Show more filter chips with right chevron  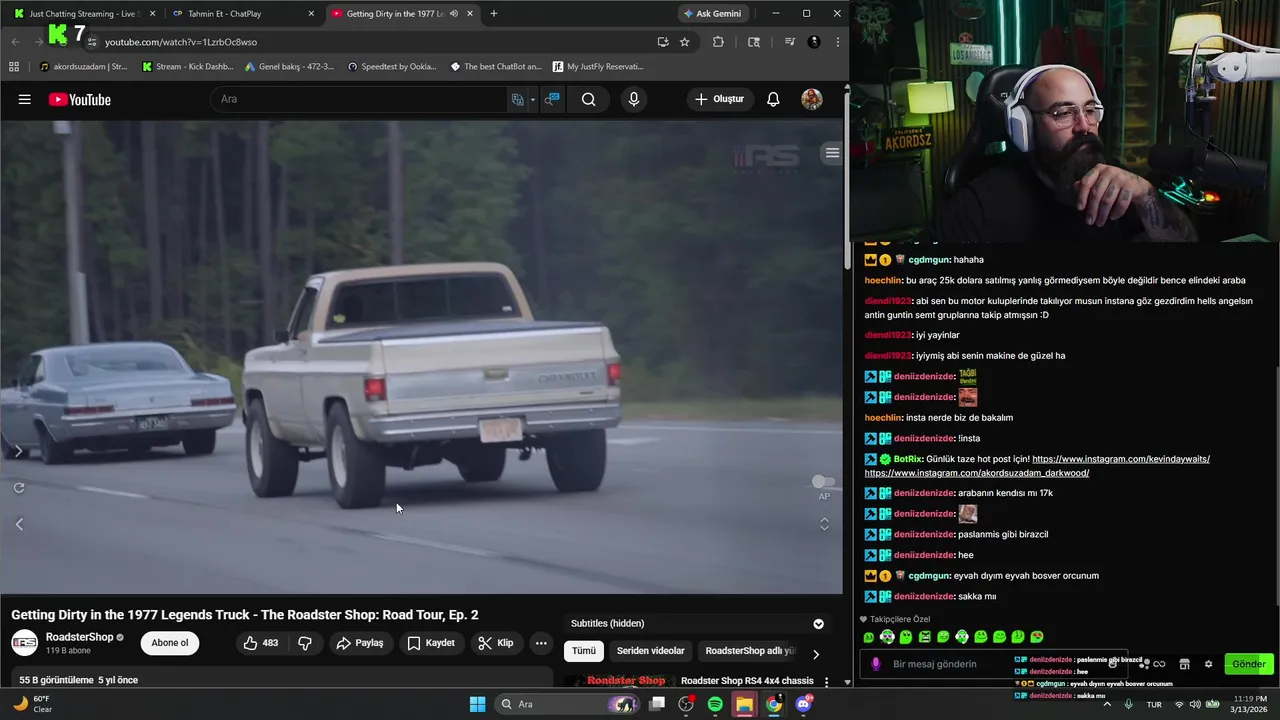click(x=815, y=654)
